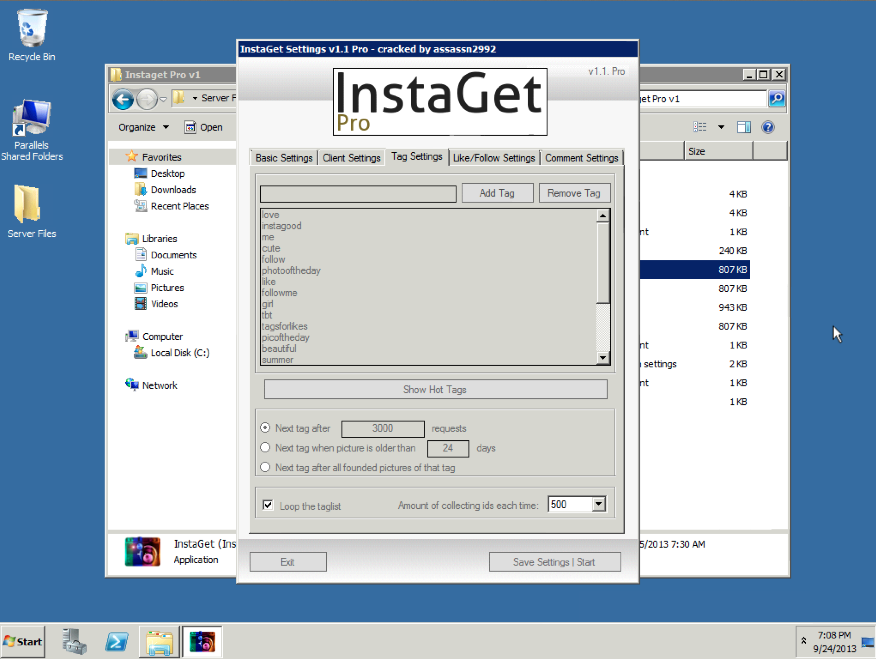Click the Add Tag button
The image size is (876, 659).
pos(497,193)
